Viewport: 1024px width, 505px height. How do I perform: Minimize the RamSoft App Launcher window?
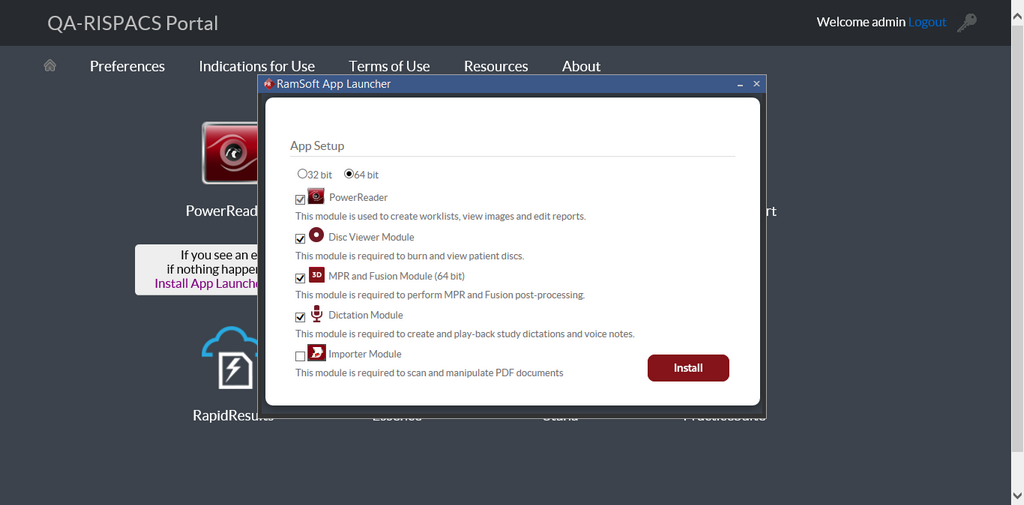click(x=740, y=85)
